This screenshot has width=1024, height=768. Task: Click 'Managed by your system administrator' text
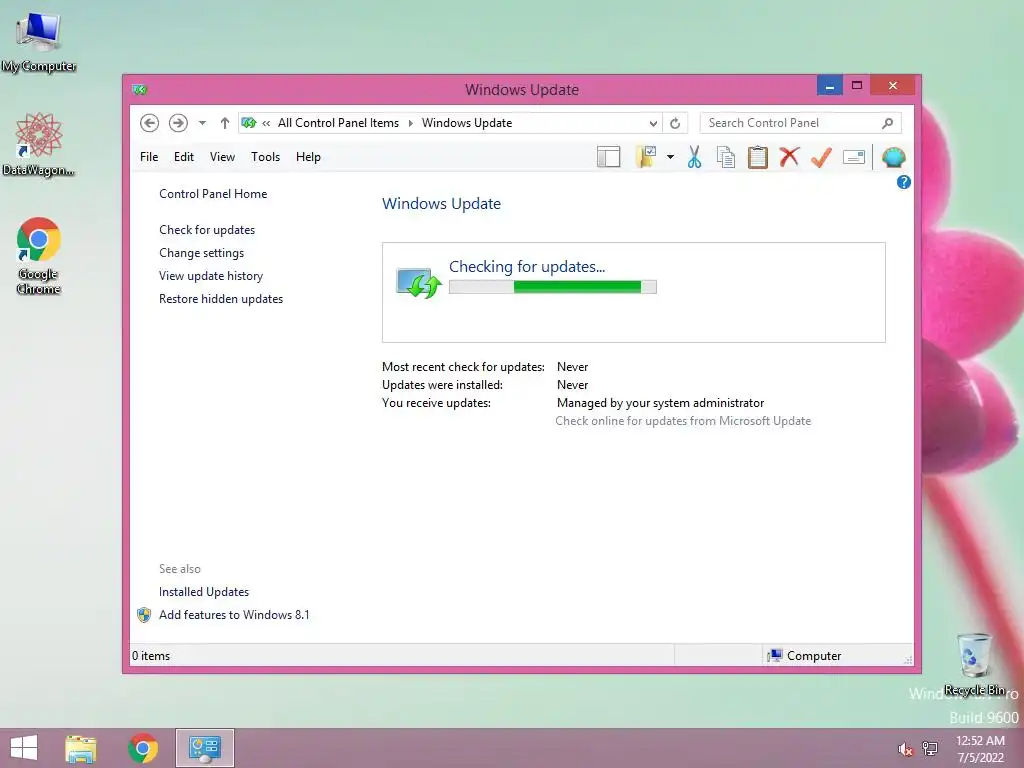pyautogui.click(x=660, y=403)
